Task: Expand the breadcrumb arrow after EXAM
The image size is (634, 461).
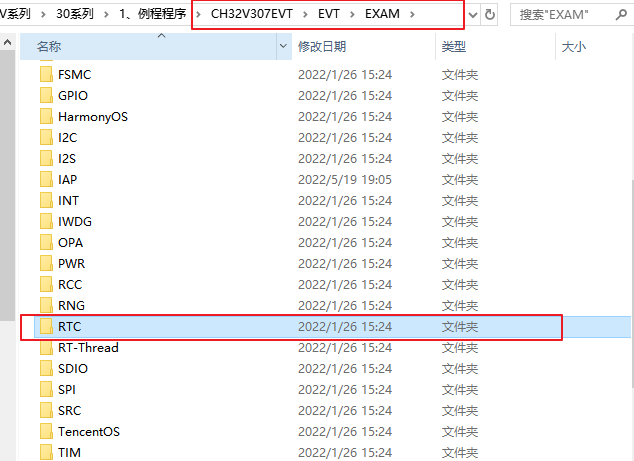Action: pos(411,15)
